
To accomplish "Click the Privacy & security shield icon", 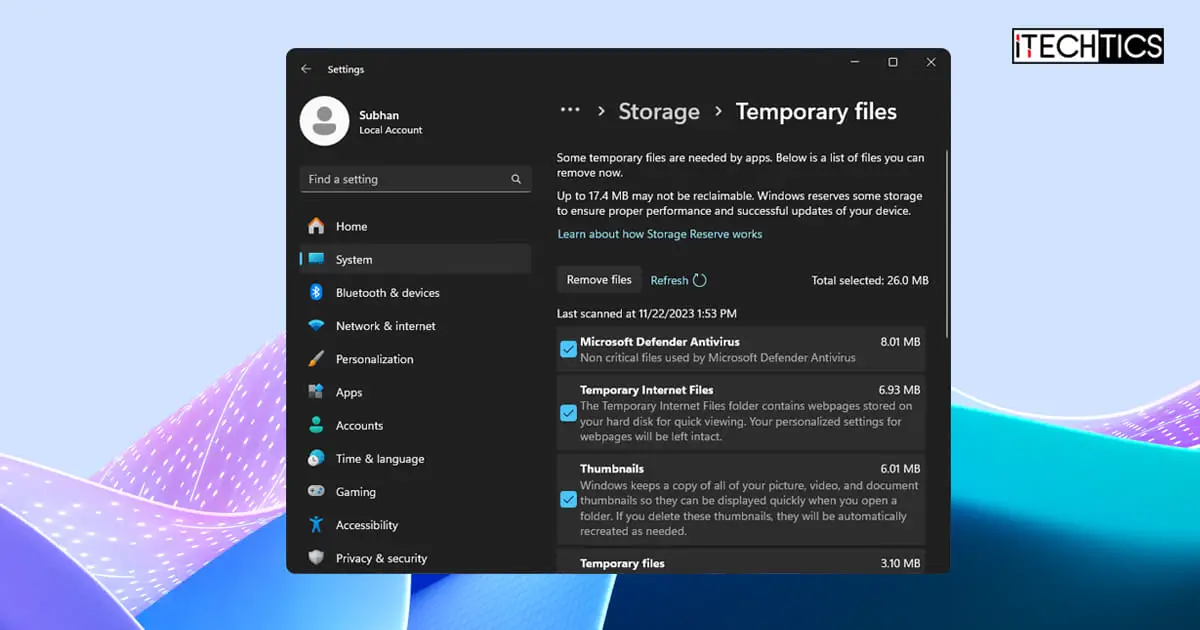I will (316, 558).
